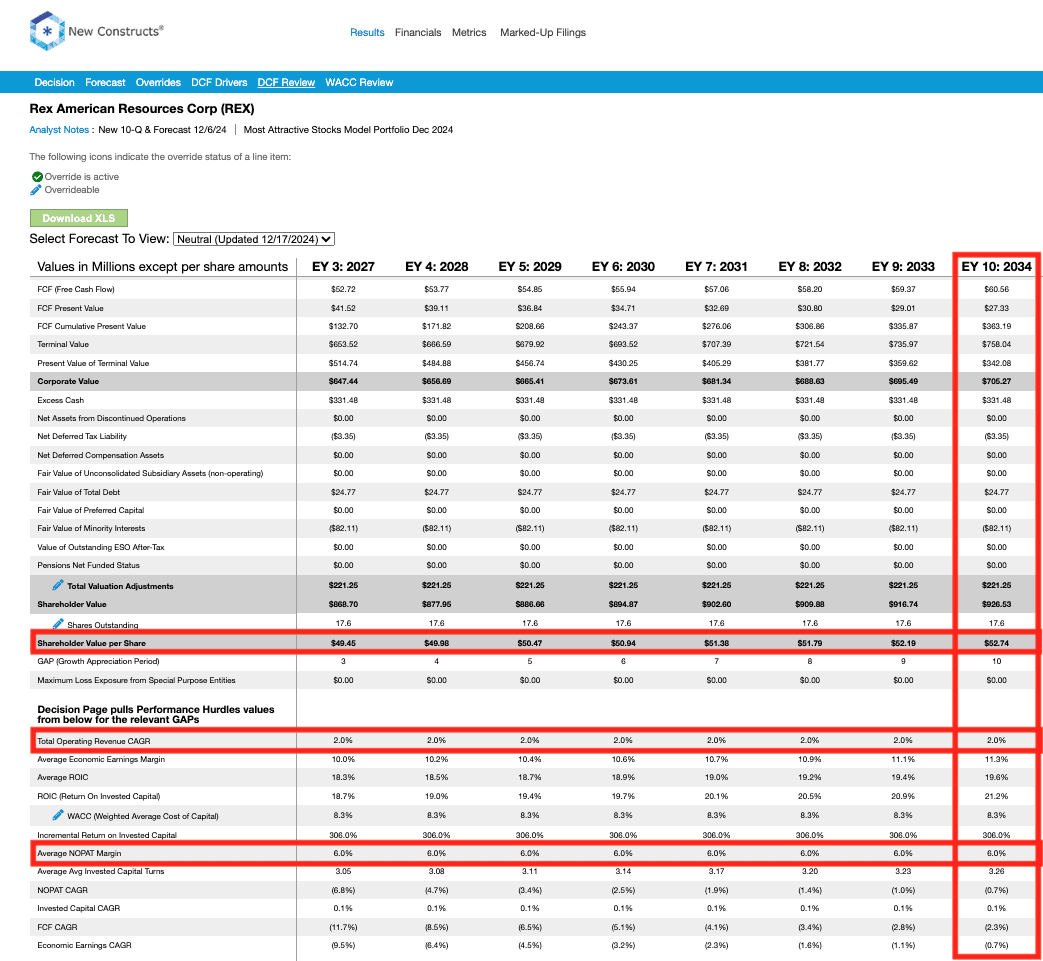Click the ROIC (Return On Invested Capital) label
1043x961 pixels.
(98, 797)
